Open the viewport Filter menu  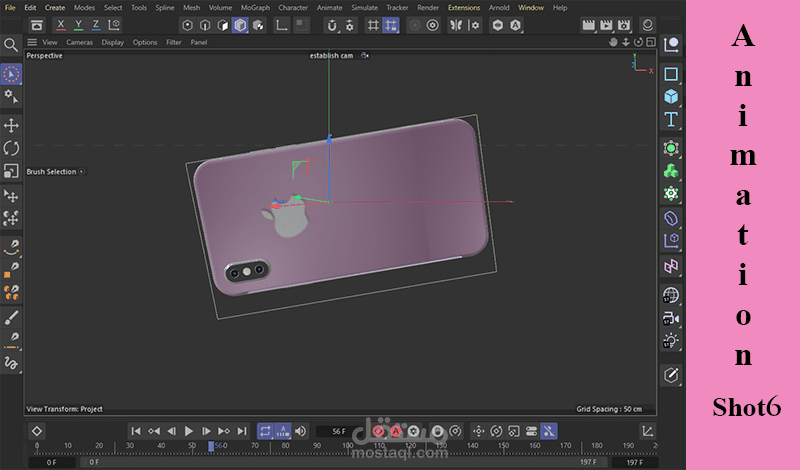[x=173, y=42]
